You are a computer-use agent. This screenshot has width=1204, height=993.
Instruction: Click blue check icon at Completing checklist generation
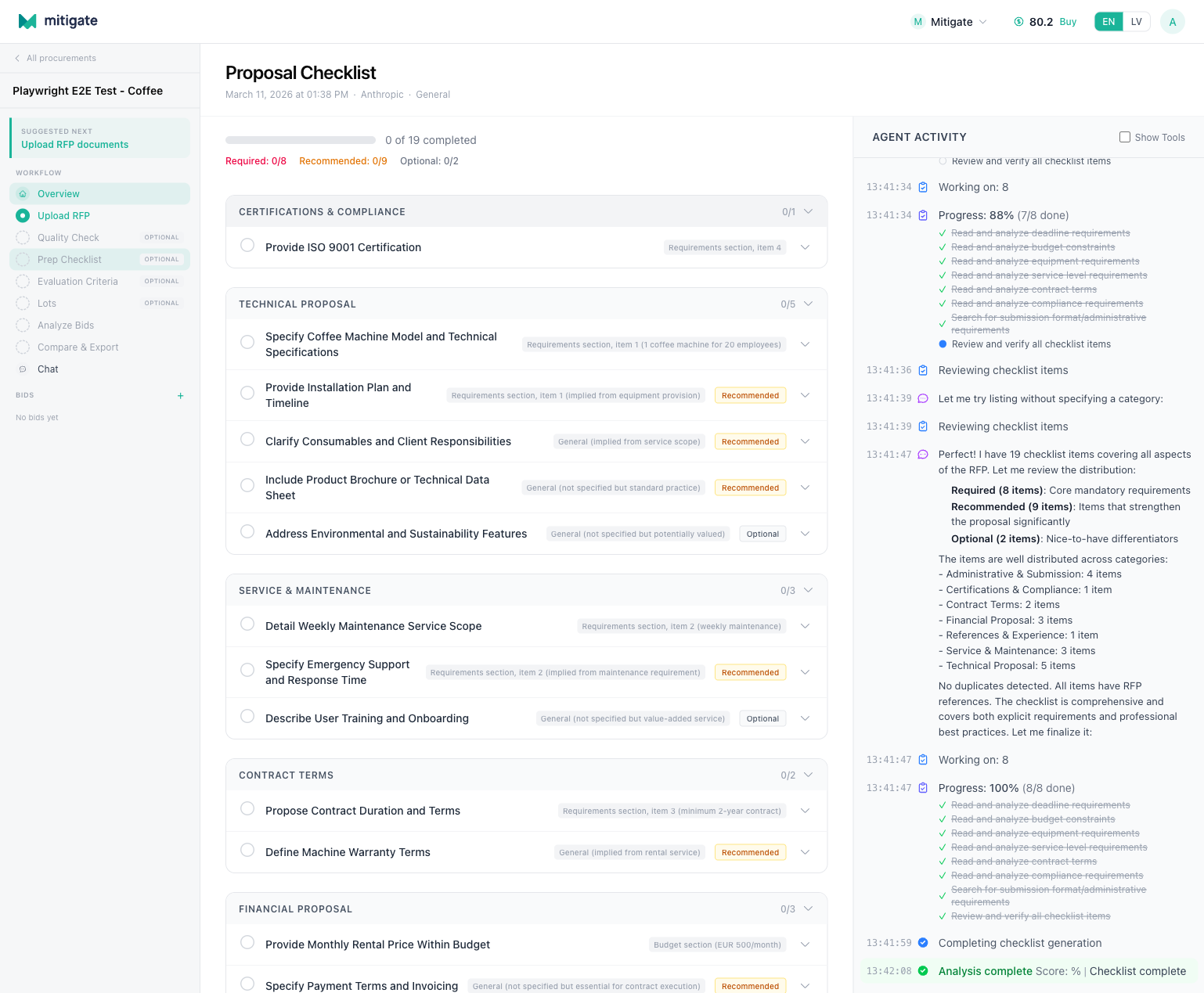(x=923, y=943)
